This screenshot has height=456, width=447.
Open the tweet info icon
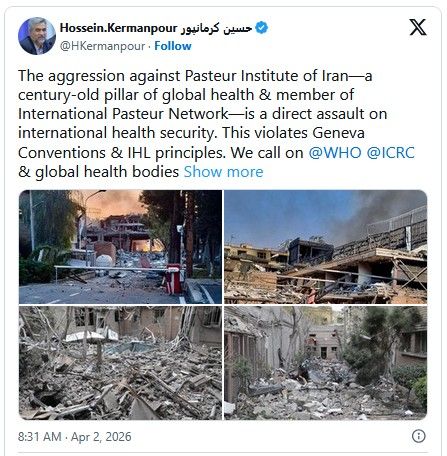pos(419,436)
